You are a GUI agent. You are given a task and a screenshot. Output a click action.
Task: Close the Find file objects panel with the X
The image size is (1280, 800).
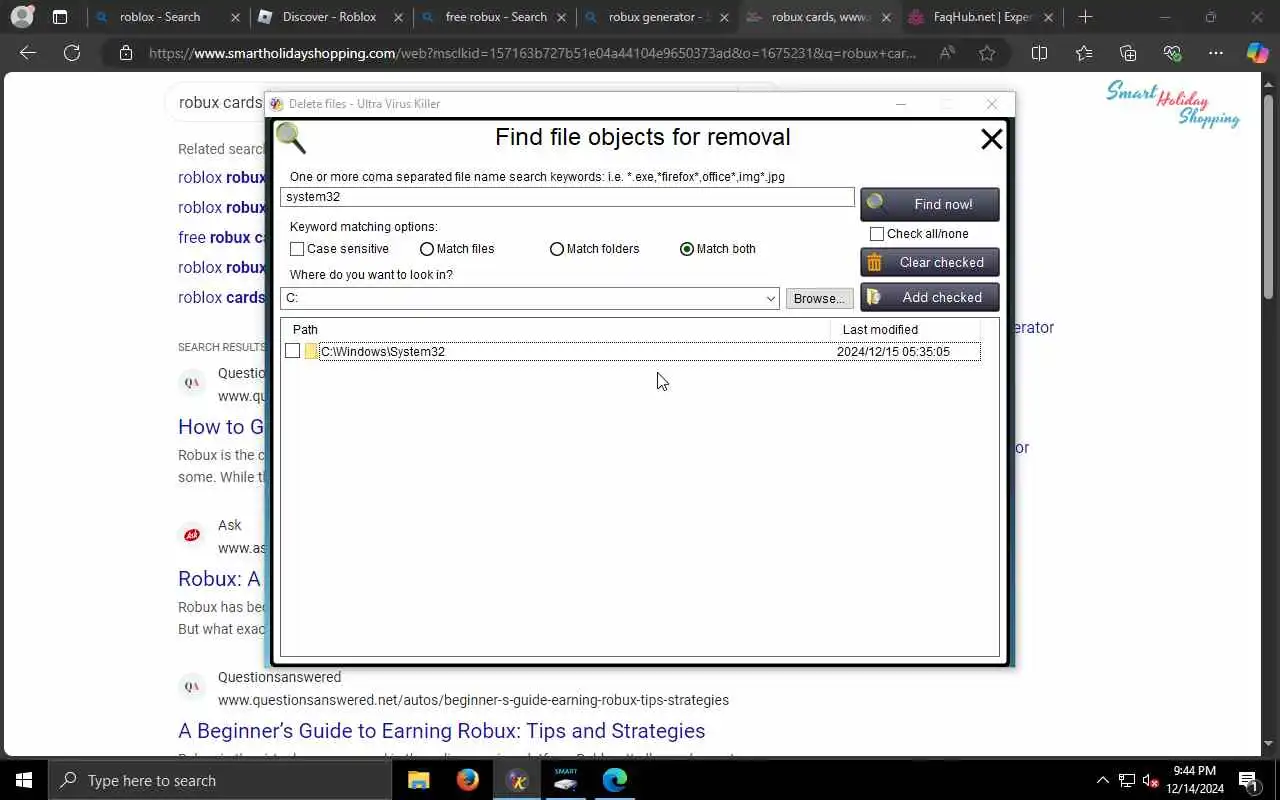[x=991, y=139]
